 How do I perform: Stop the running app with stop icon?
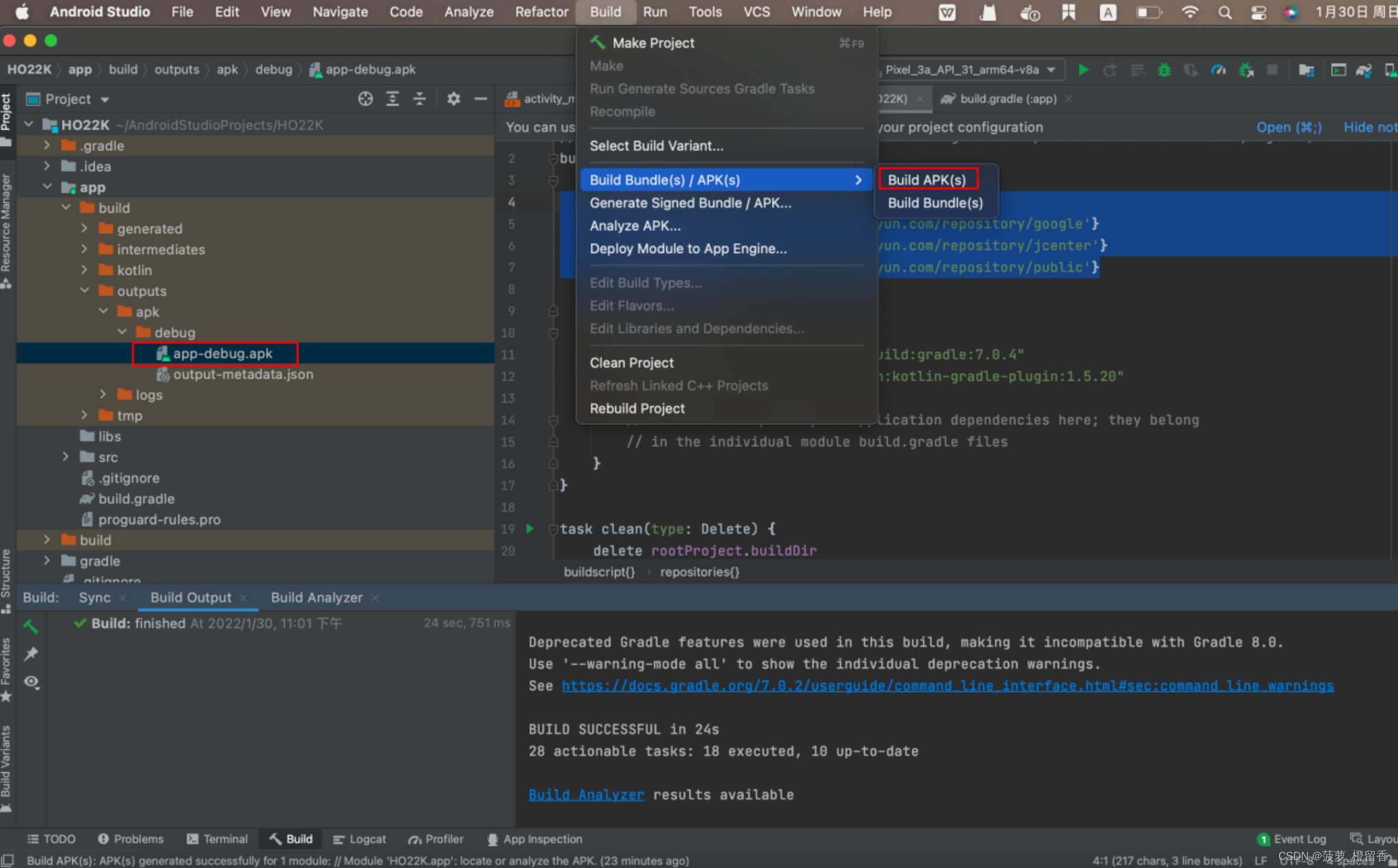[x=1272, y=70]
